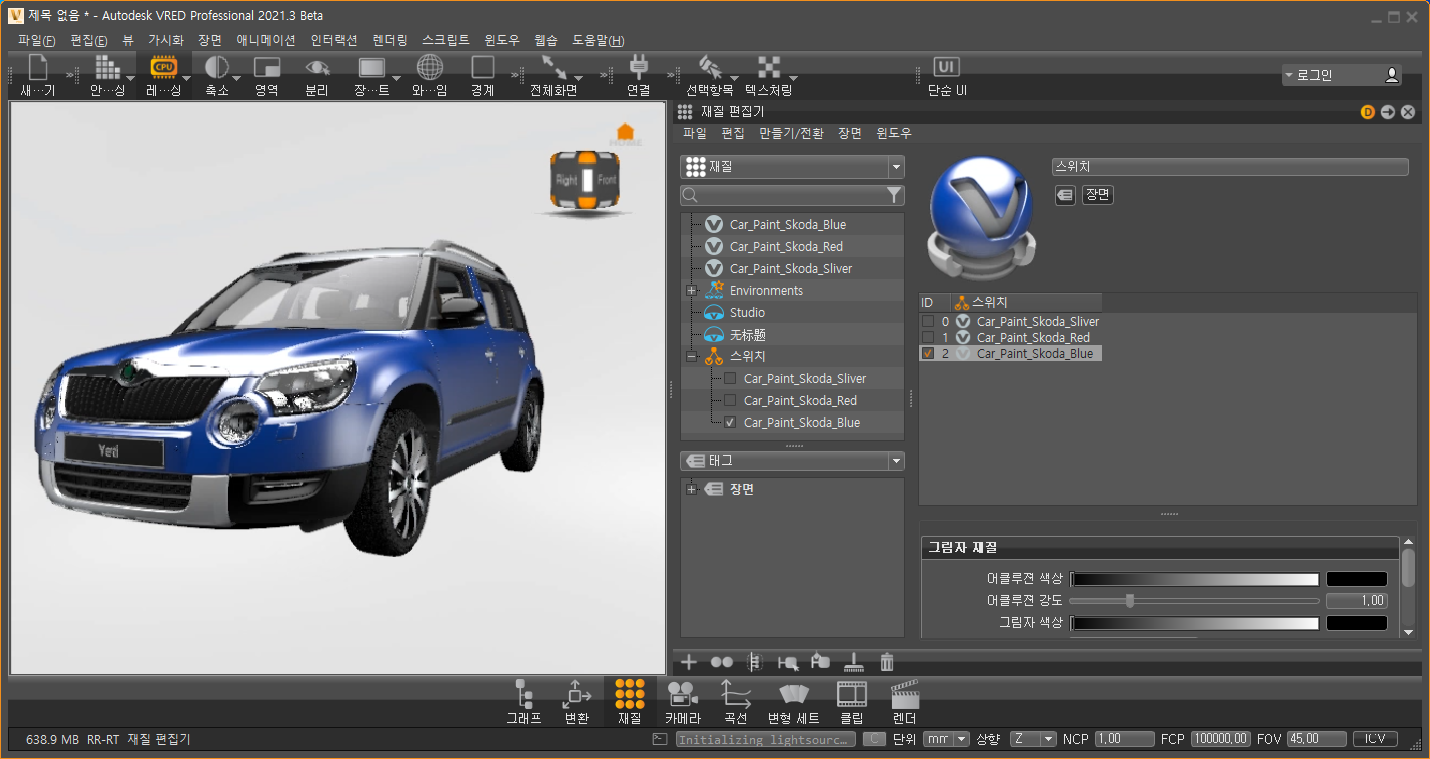
Task: Click the Wireframe globe toolbar icon
Action: [x=429, y=68]
